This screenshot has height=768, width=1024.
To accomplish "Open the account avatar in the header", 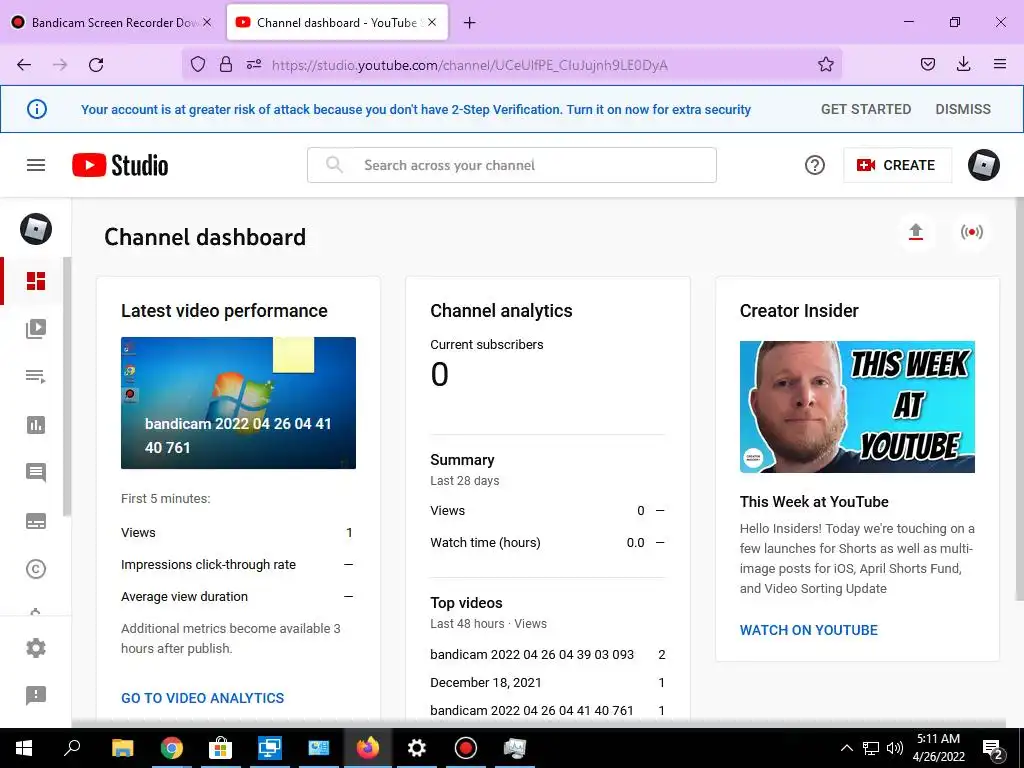I will (984, 165).
